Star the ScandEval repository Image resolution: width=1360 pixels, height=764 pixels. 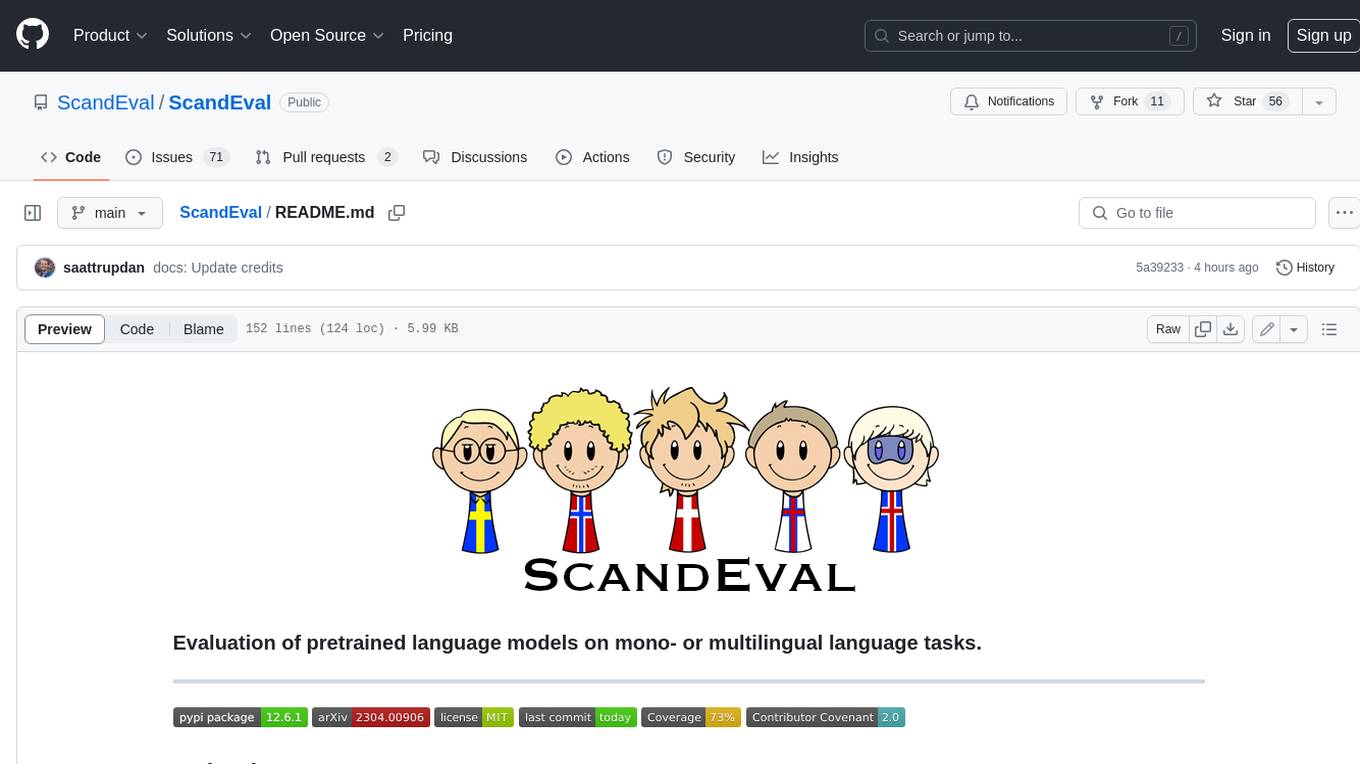[1247, 102]
